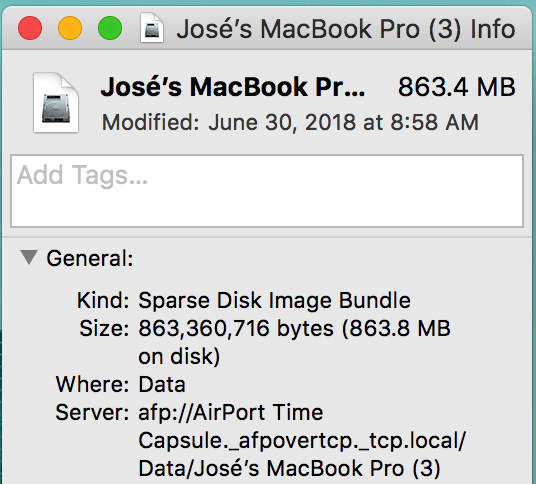The width and height of the screenshot is (536, 484).
Task: Focus the Add Tags field
Action: 267,191
